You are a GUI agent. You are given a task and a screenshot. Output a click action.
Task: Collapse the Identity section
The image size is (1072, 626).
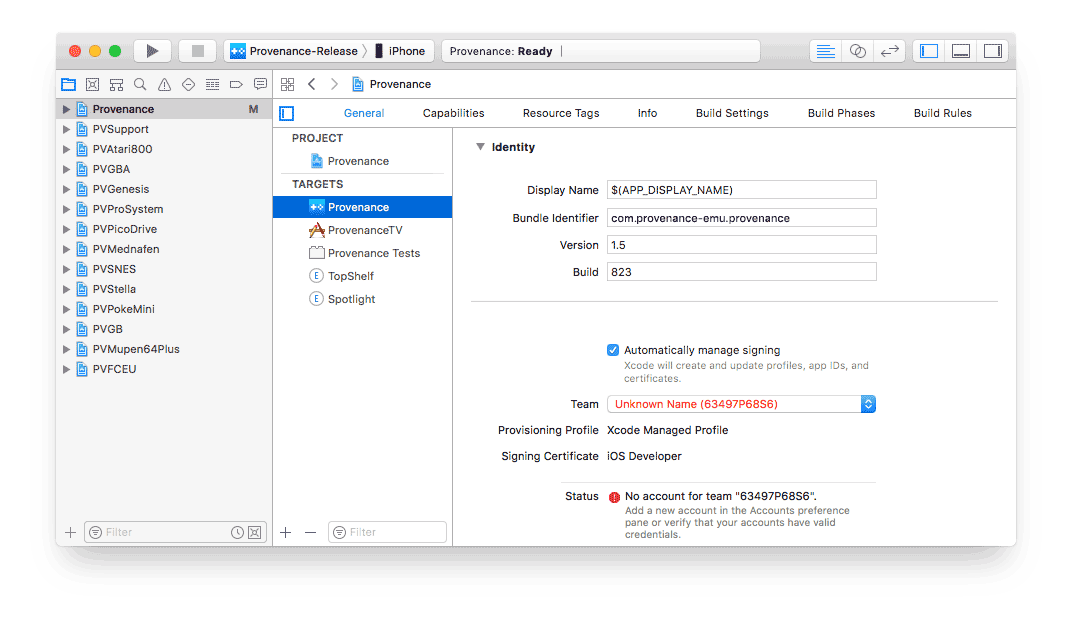[480, 147]
